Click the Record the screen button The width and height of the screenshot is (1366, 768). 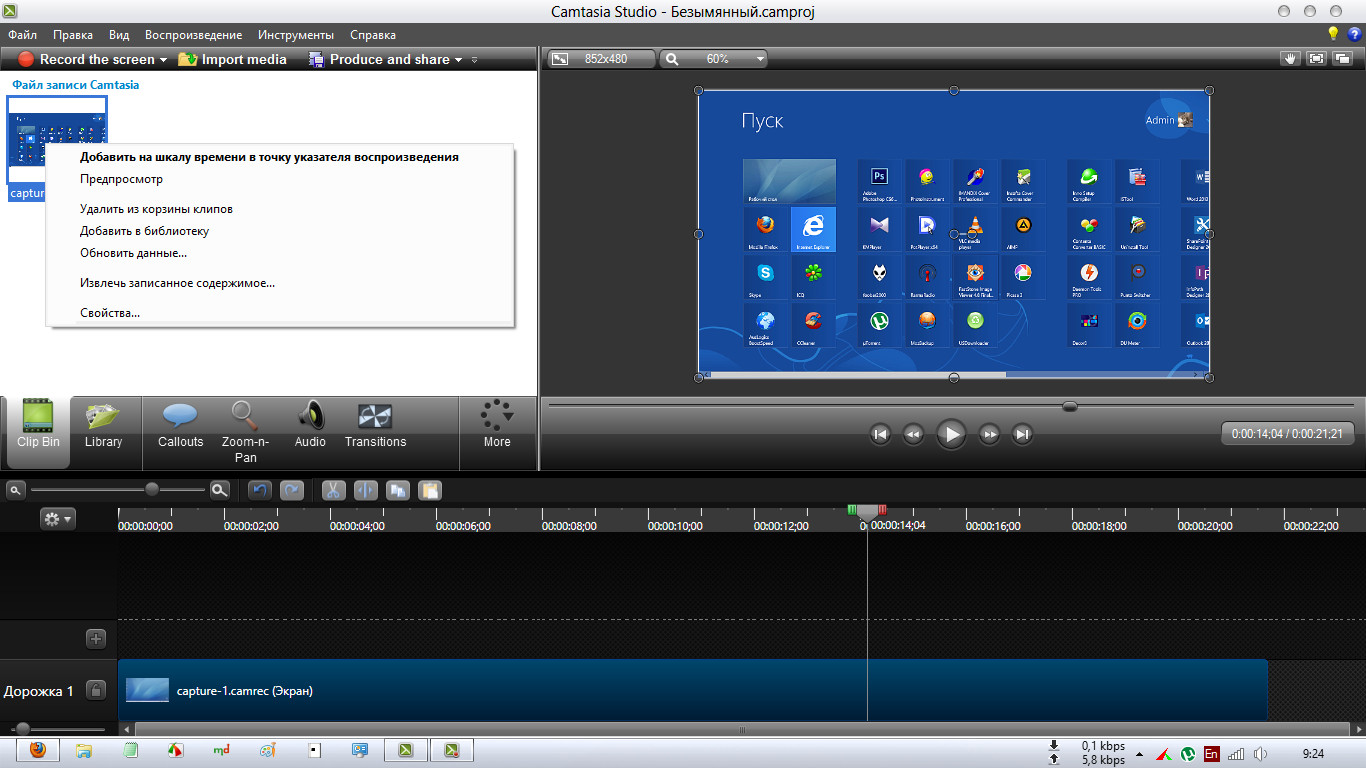click(86, 59)
